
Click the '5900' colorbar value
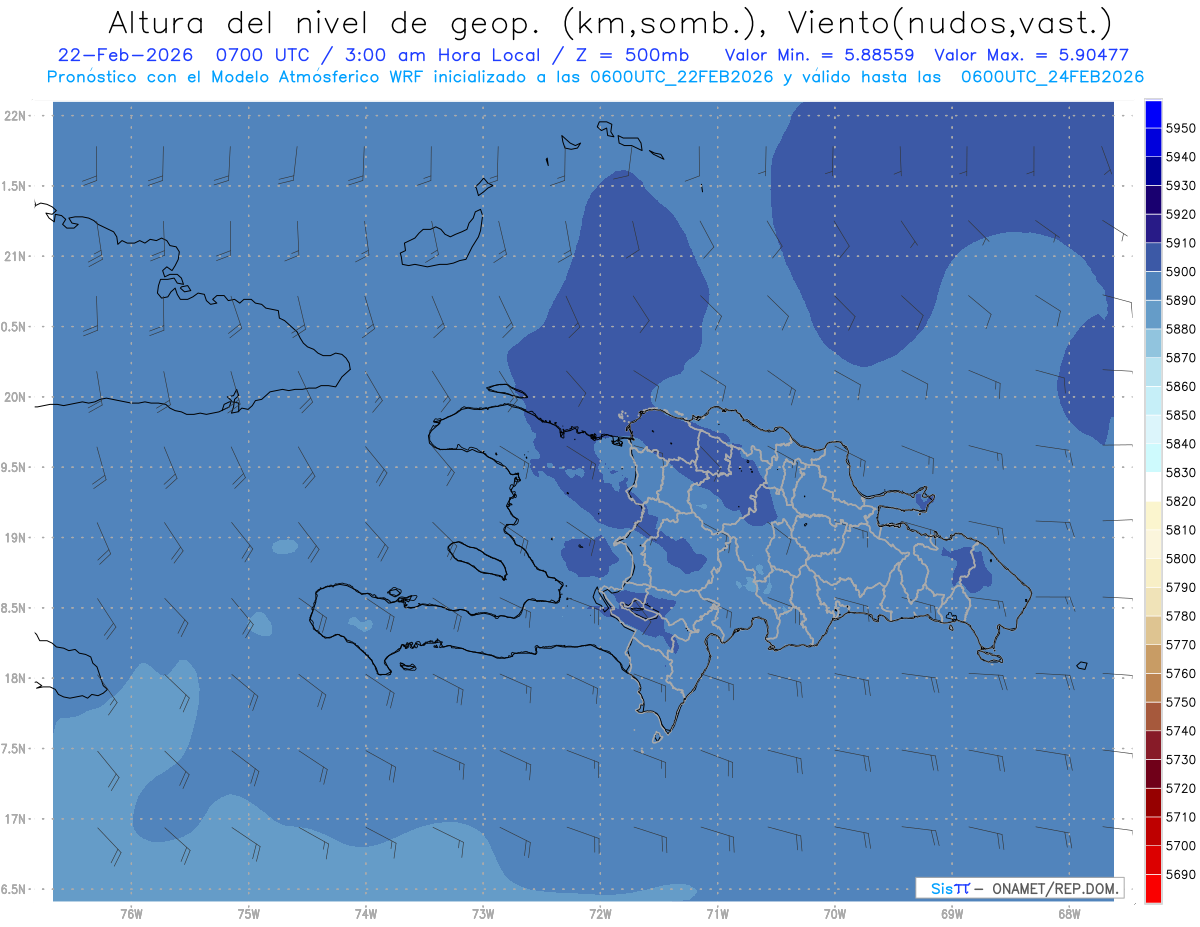(1181, 272)
